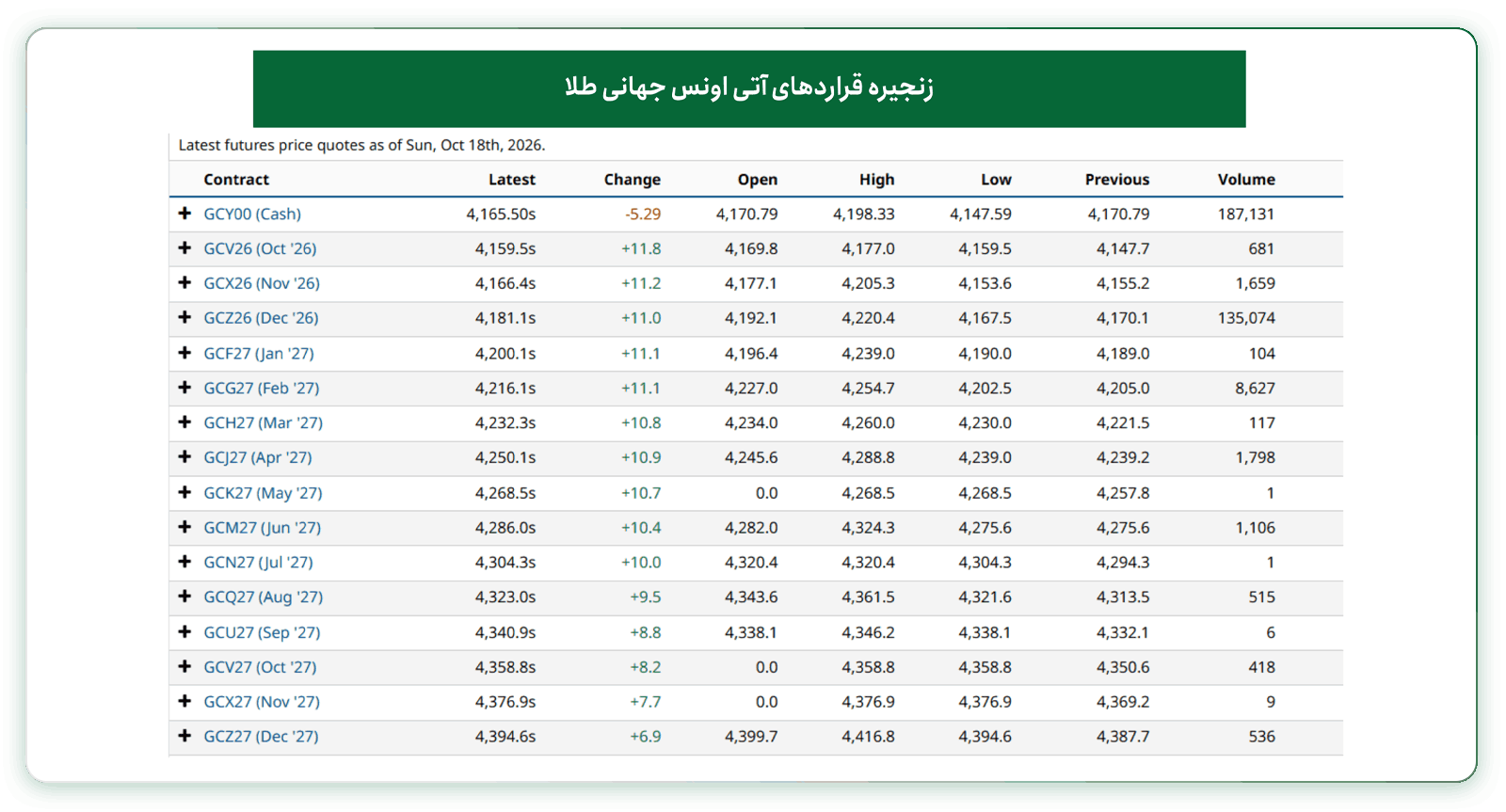
Task: Expand the GCZ27 (Dec '27) plus icon
Action: 184,737
